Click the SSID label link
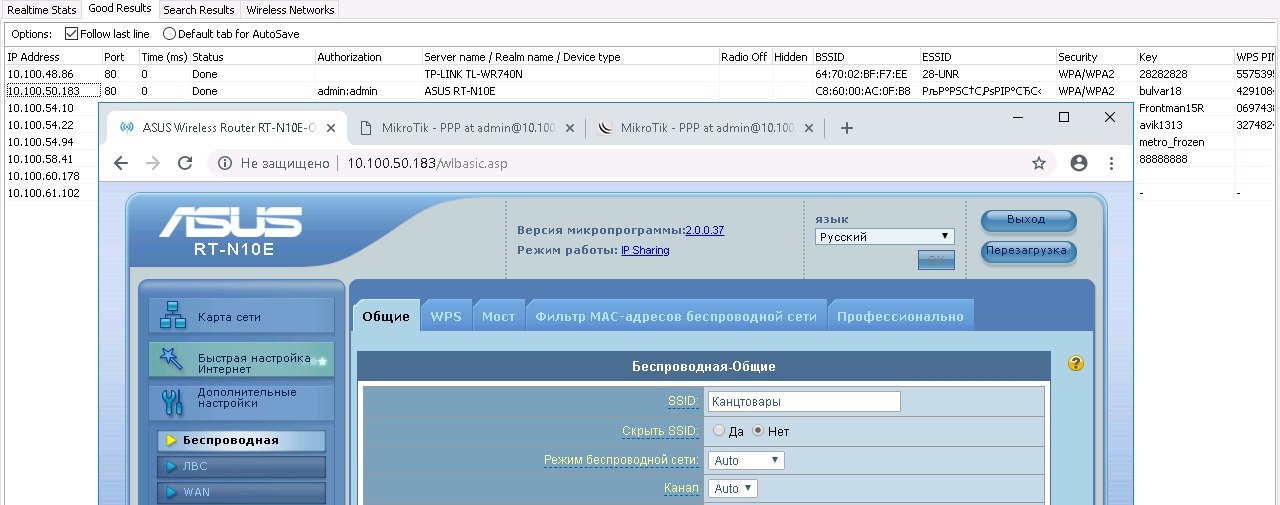1280x505 pixels. tap(683, 401)
